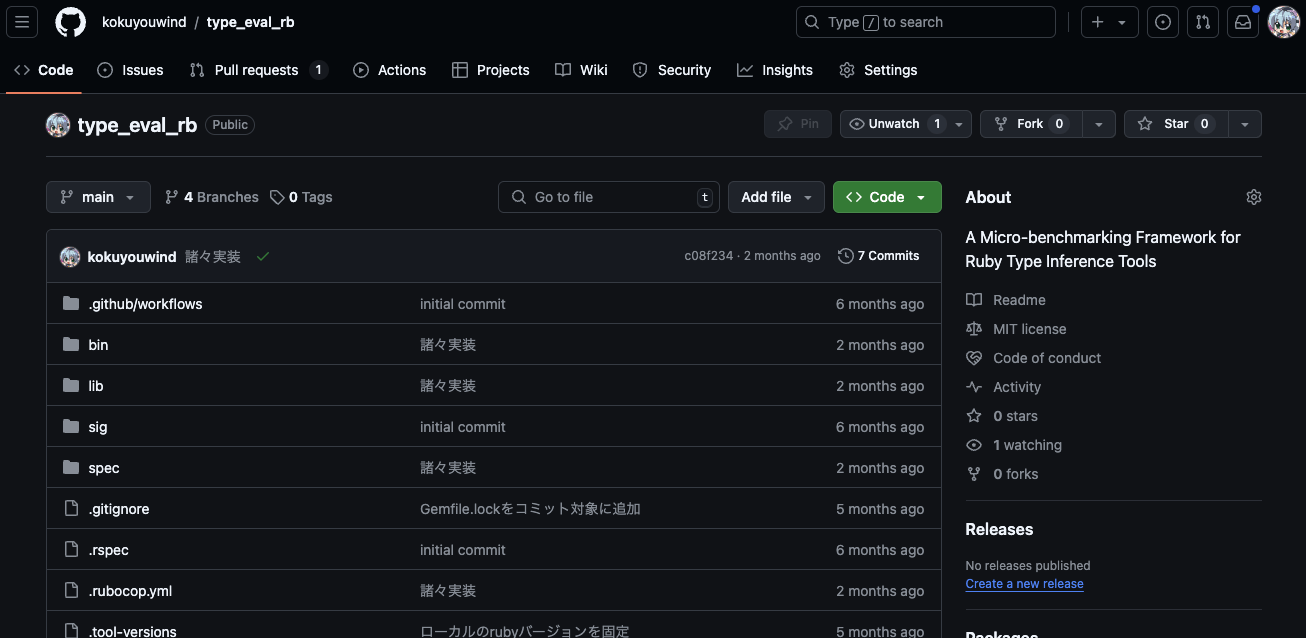
Task: Click kokuyouwind owner in breadcrumb
Action: 144,22
